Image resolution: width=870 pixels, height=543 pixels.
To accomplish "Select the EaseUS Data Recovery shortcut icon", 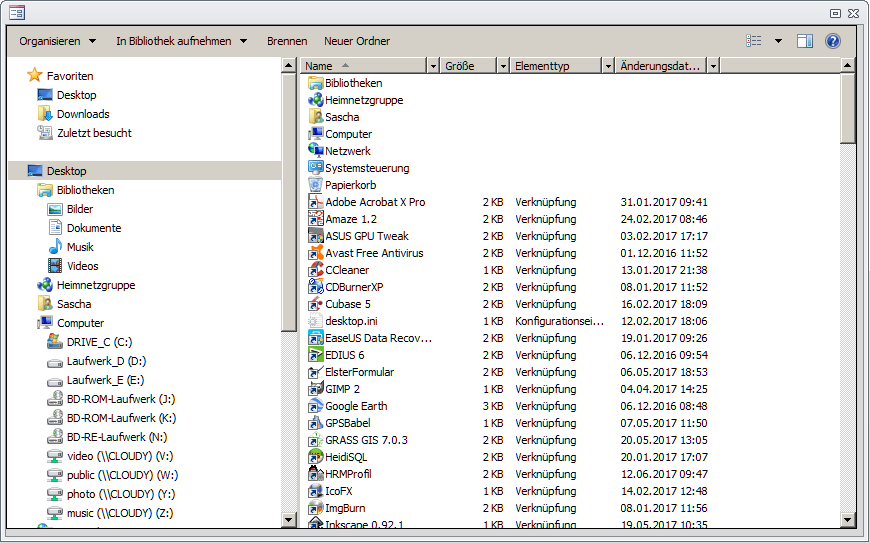I will tap(316, 338).
